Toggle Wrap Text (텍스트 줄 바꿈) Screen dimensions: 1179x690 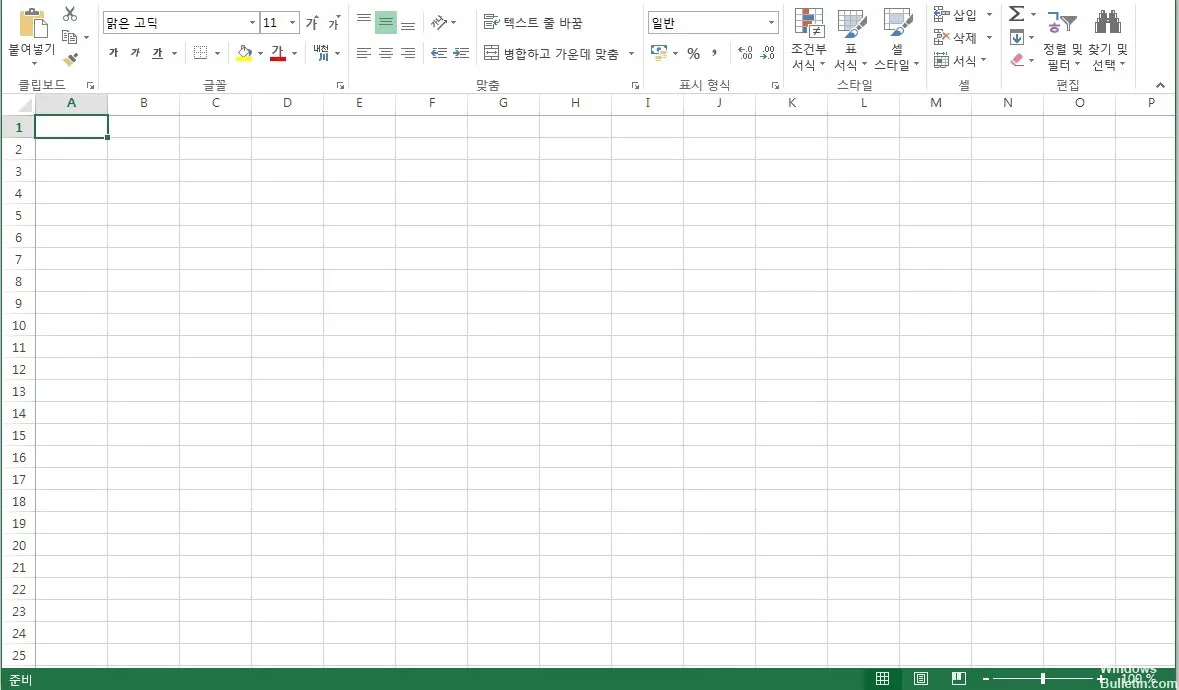click(x=533, y=23)
